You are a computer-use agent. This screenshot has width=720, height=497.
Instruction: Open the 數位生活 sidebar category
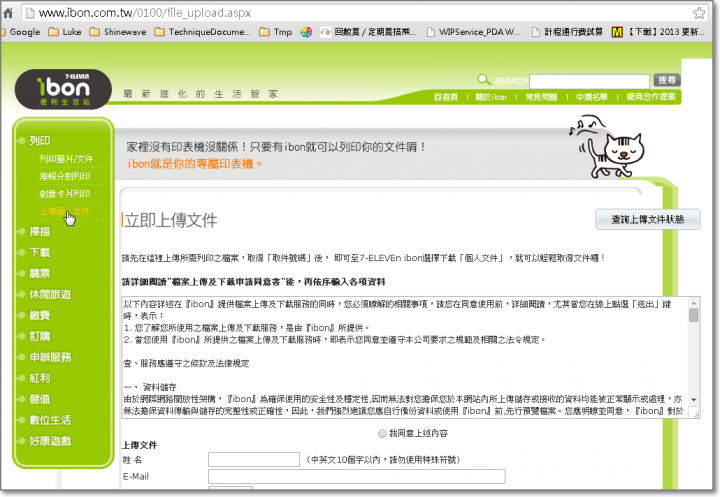[x=50, y=420]
